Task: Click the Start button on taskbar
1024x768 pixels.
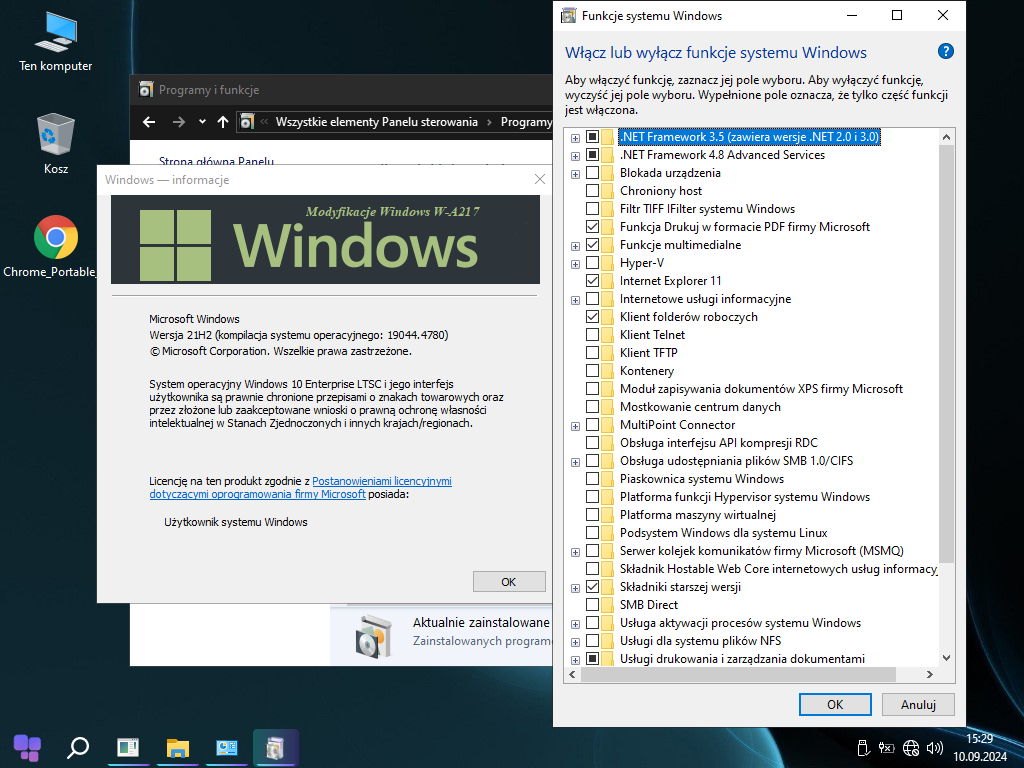Action: pyautogui.click(x=27, y=747)
